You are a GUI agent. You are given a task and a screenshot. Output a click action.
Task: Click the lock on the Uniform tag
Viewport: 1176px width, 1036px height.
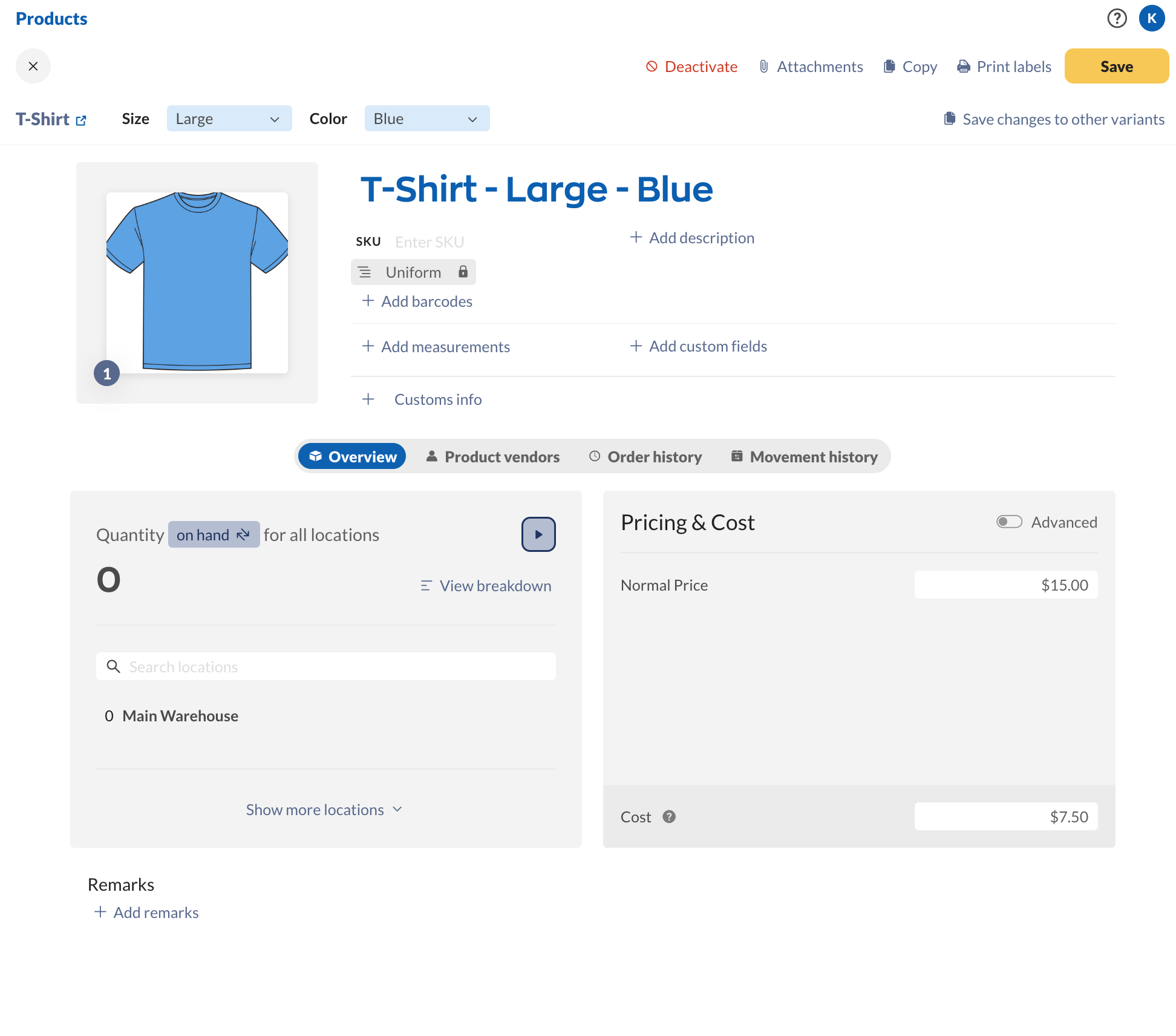(463, 272)
